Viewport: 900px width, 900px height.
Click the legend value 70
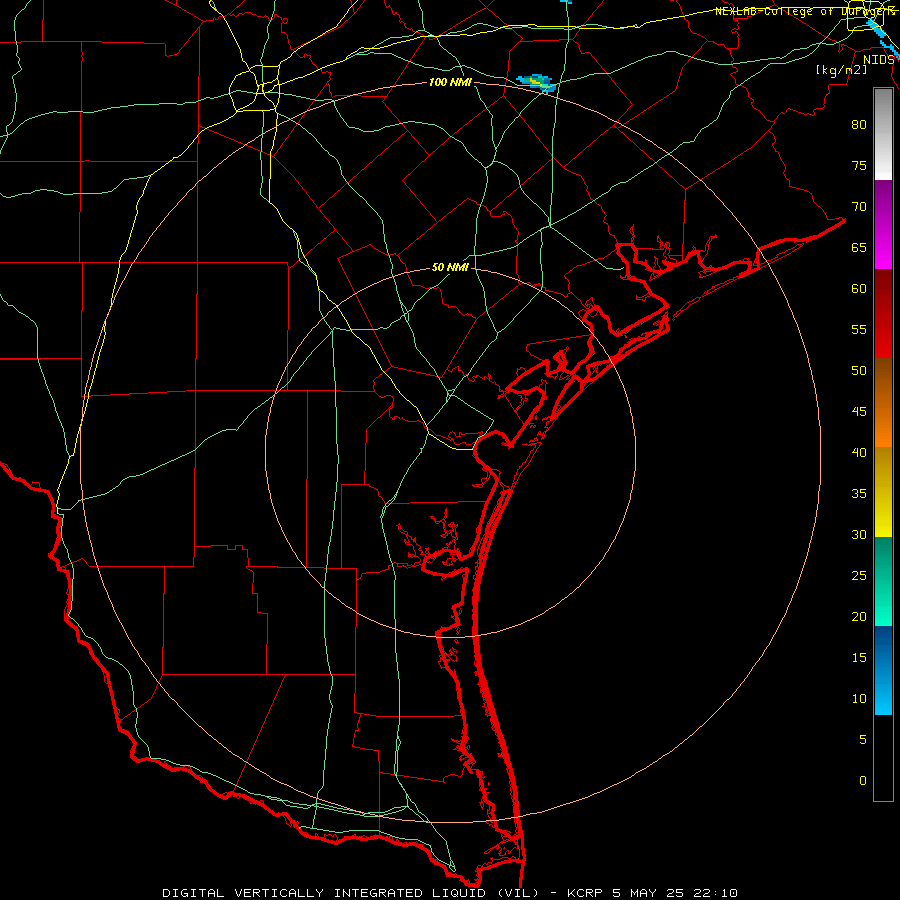[859, 207]
